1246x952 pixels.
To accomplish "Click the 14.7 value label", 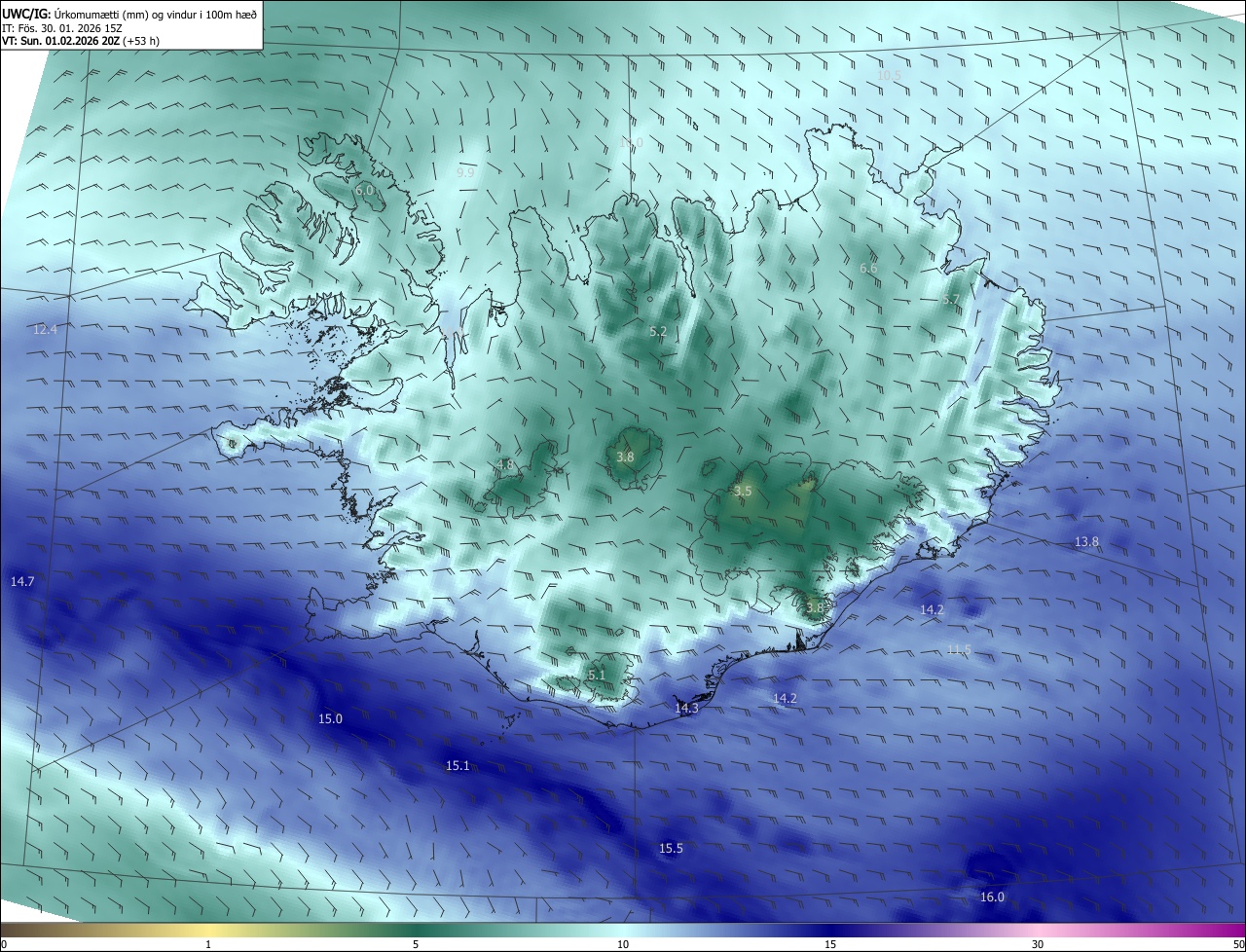I will pos(22,581).
